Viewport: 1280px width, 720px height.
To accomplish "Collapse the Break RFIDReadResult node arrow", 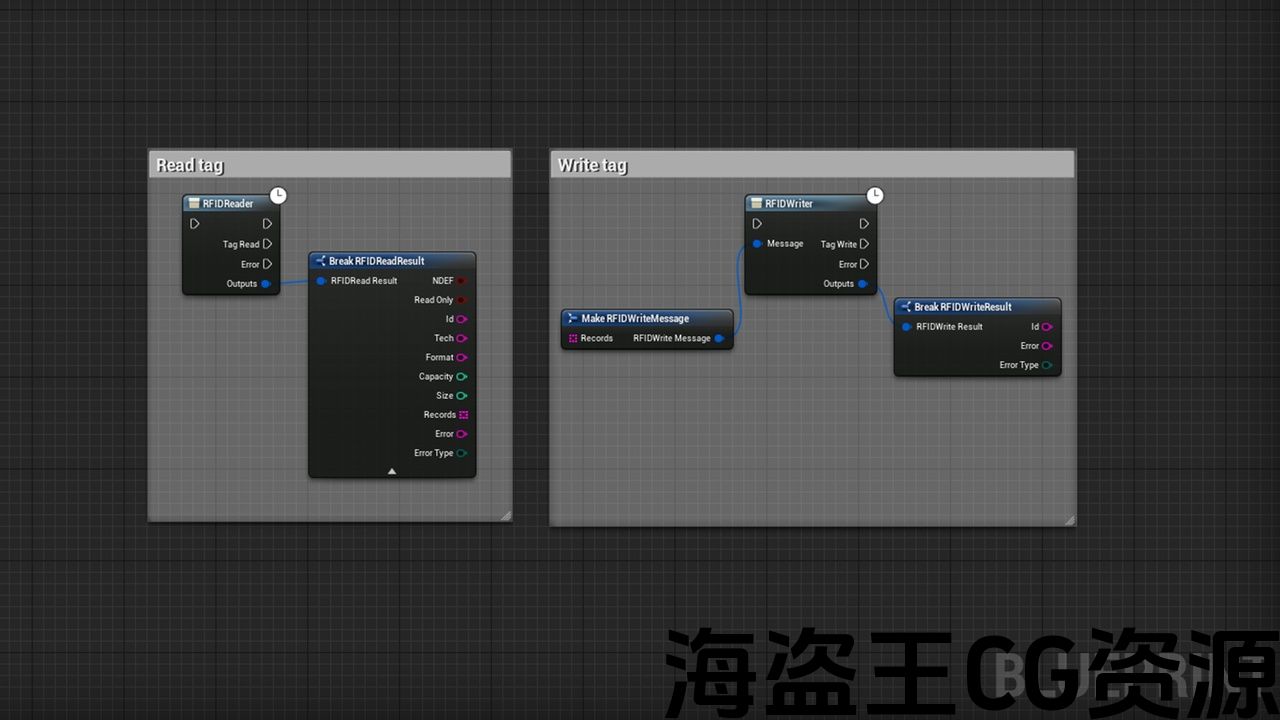I will point(392,470).
